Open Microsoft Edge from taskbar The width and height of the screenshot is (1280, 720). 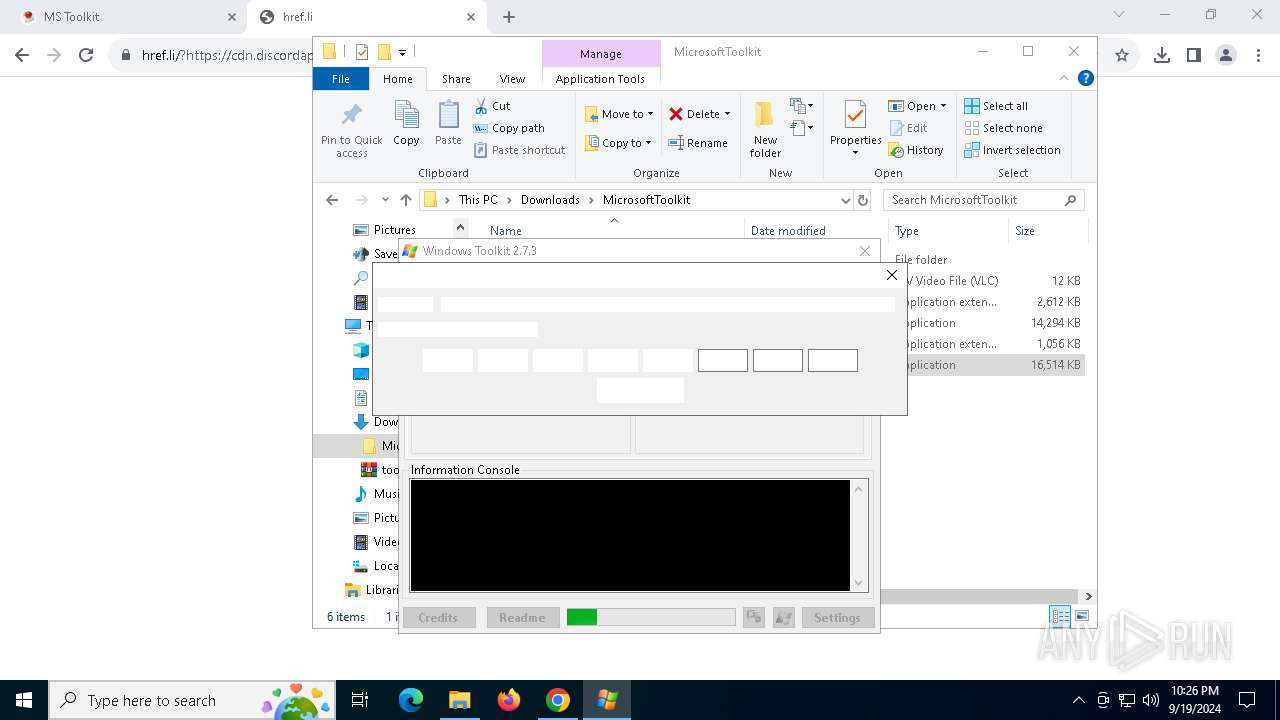(411, 700)
